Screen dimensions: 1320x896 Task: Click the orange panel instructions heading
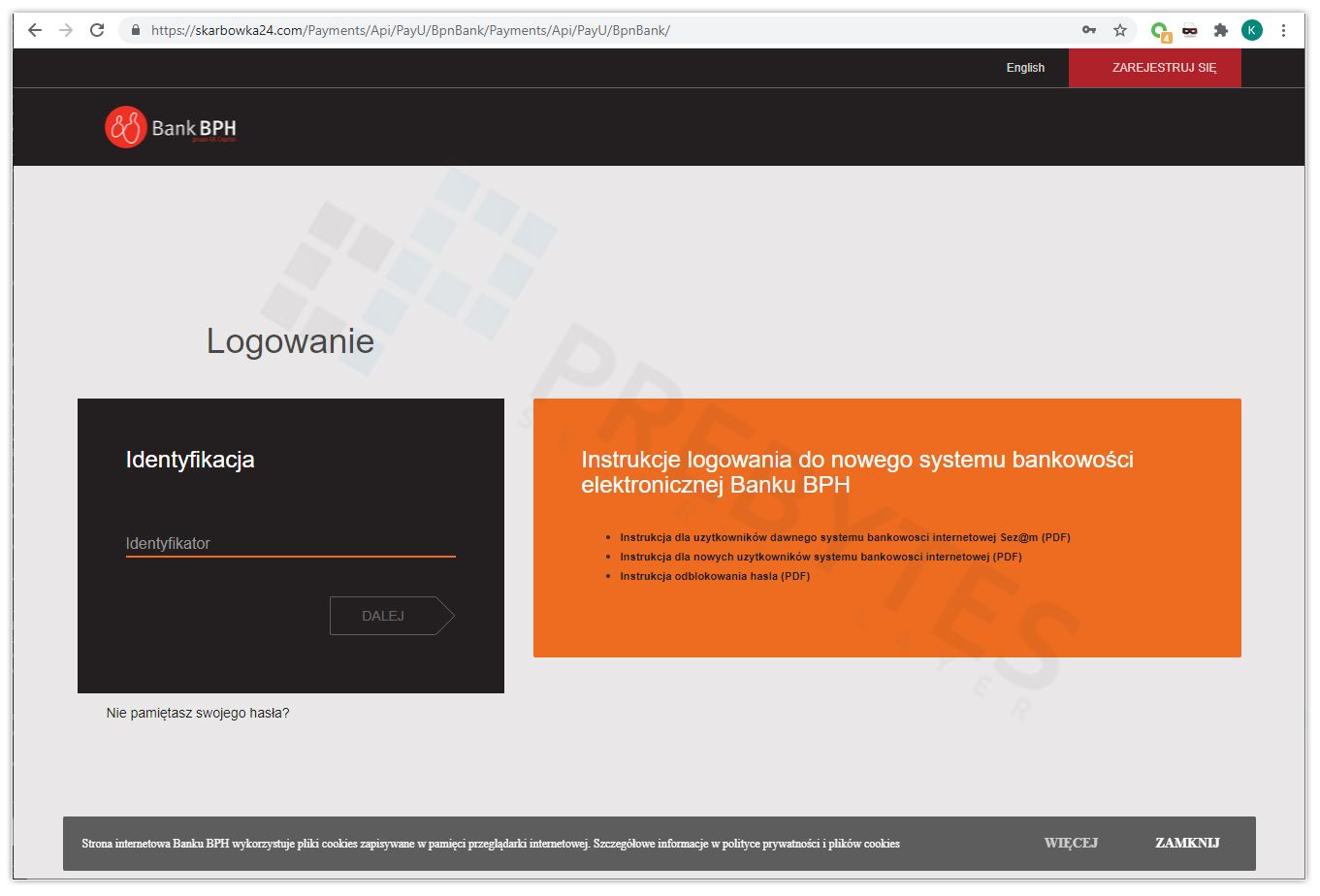(857, 472)
